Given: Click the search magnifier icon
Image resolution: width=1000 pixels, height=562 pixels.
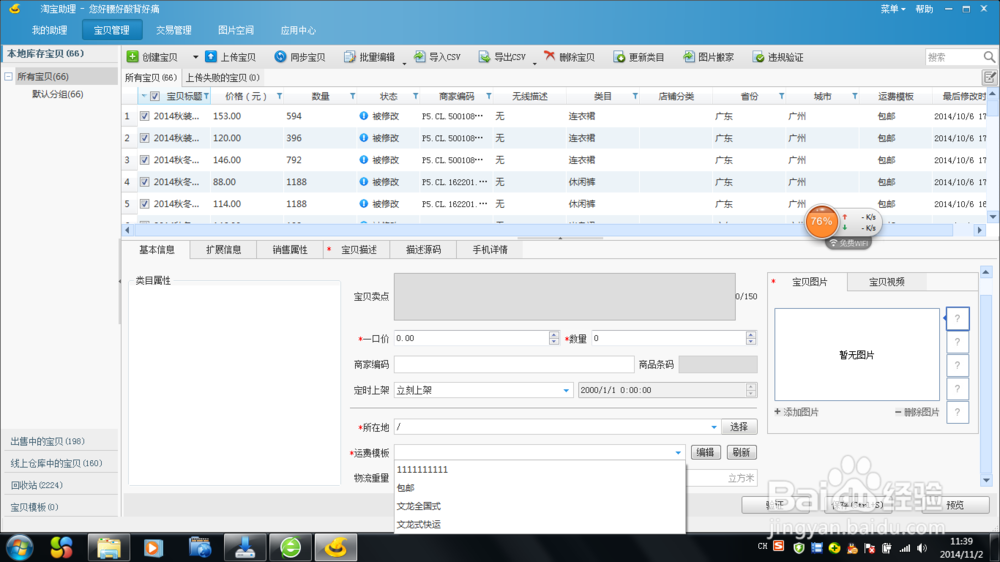Looking at the screenshot, I should click(989, 57).
